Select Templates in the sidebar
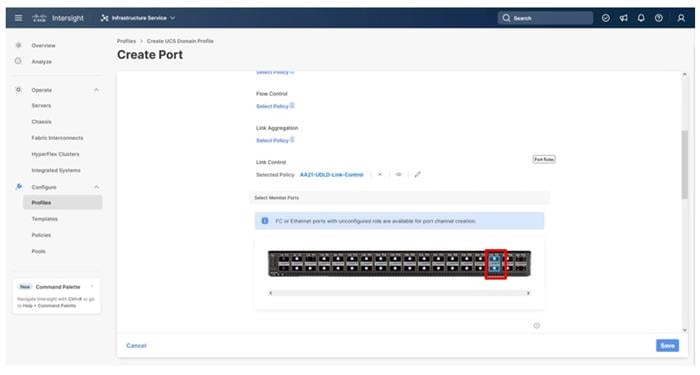 [x=45, y=219]
